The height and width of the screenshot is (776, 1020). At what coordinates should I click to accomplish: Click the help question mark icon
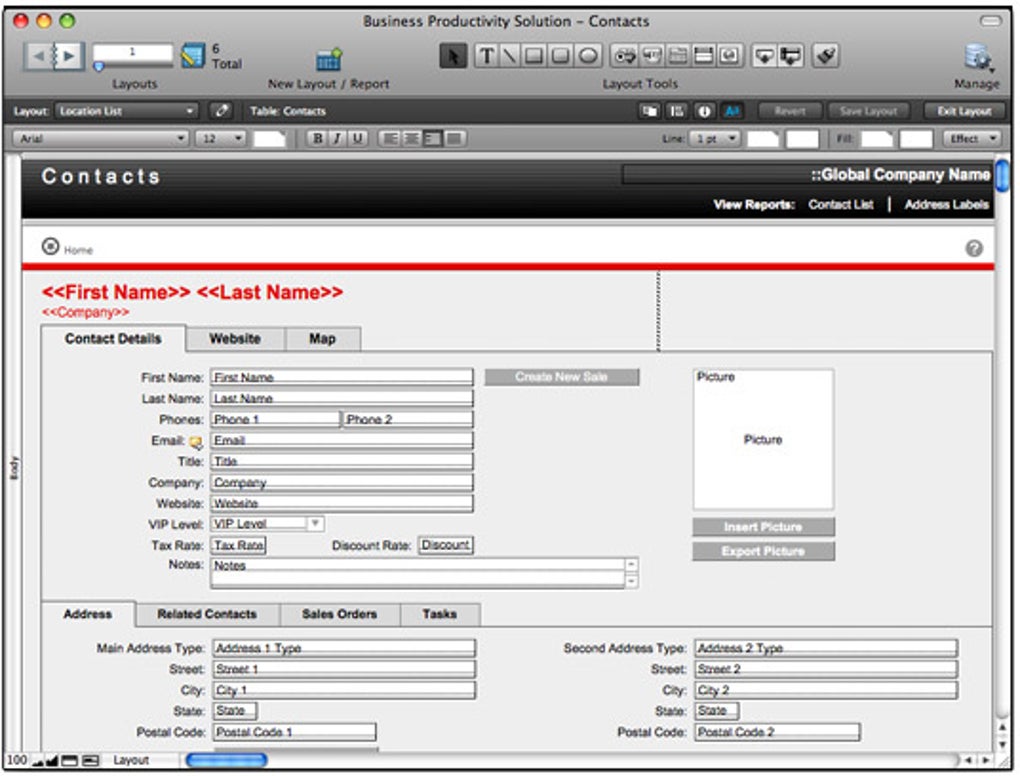pos(974,248)
